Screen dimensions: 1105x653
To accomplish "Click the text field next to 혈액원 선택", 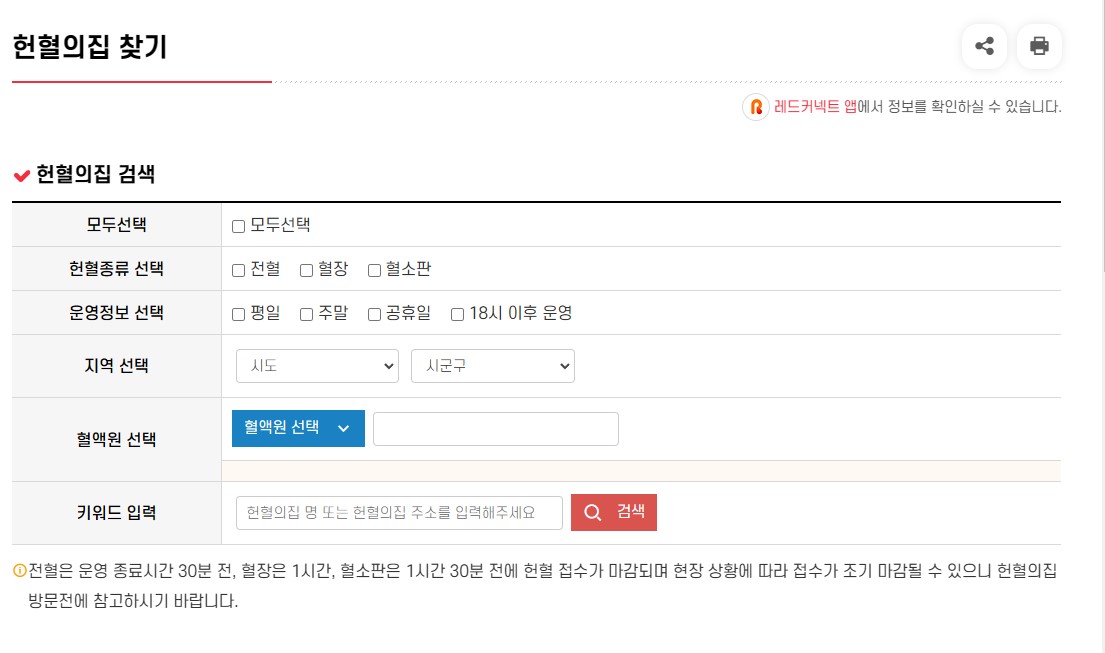I will click(x=495, y=428).
